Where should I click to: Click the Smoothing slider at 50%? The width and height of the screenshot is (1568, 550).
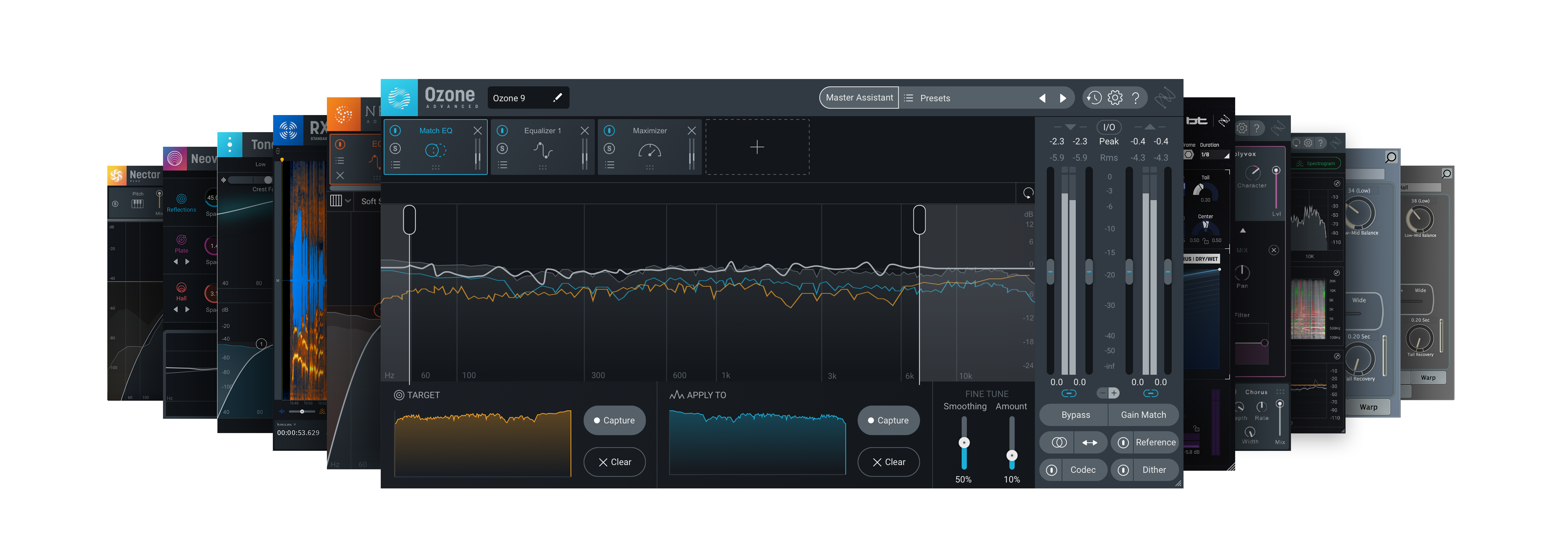point(964,443)
